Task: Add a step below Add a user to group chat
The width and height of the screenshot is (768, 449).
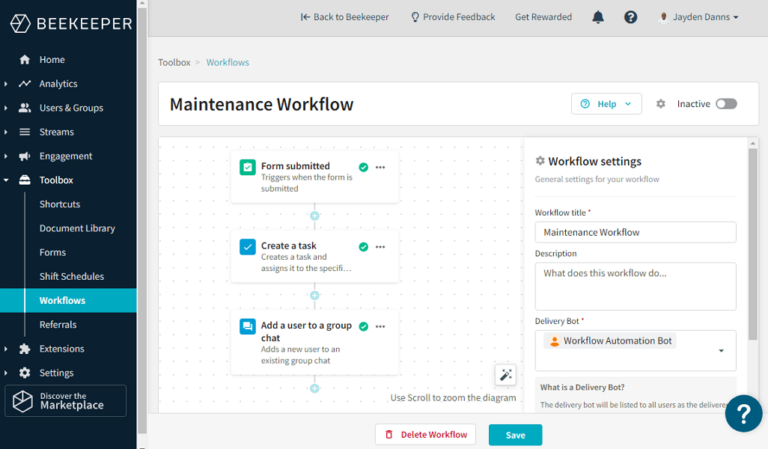Action: coord(314,388)
